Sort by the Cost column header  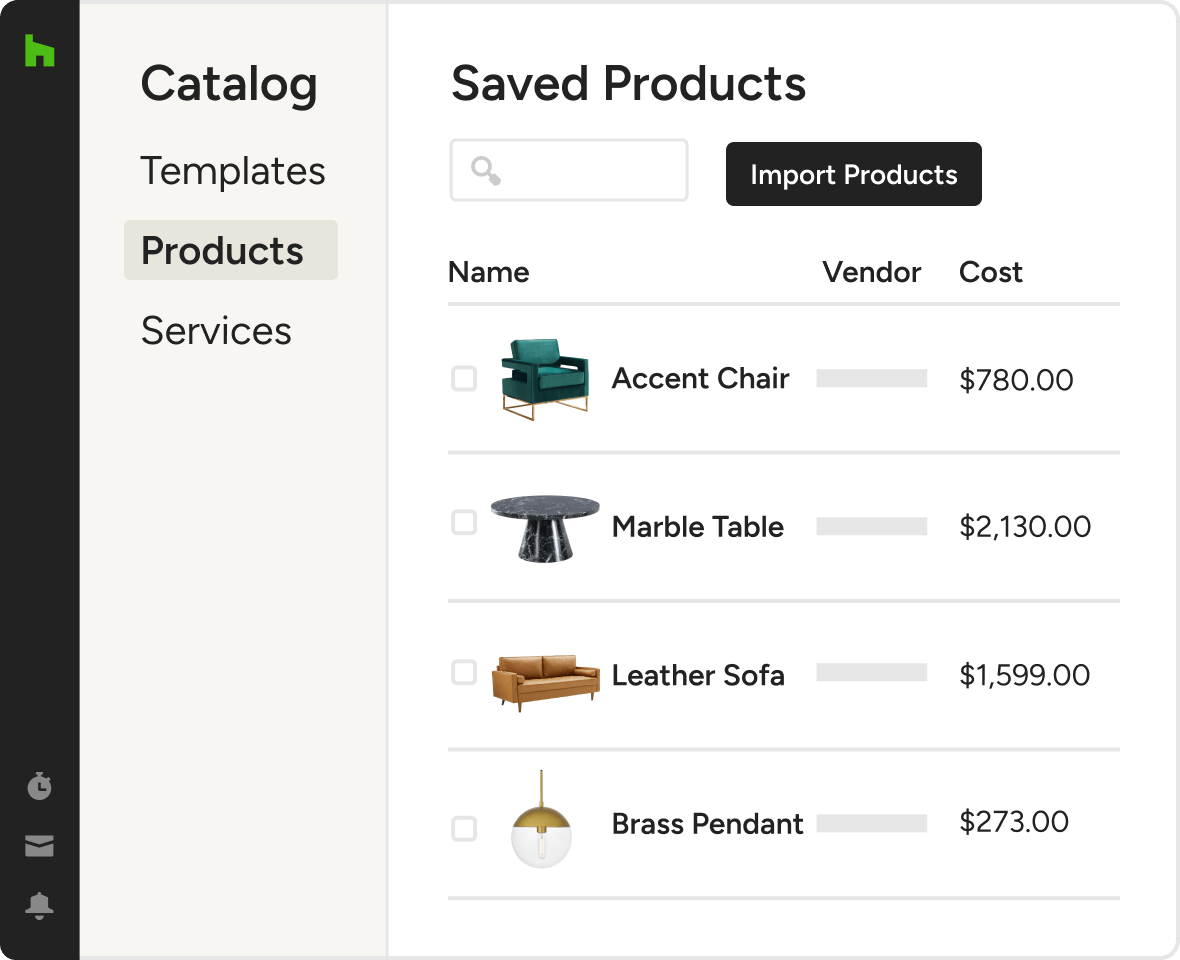[x=990, y=273]
